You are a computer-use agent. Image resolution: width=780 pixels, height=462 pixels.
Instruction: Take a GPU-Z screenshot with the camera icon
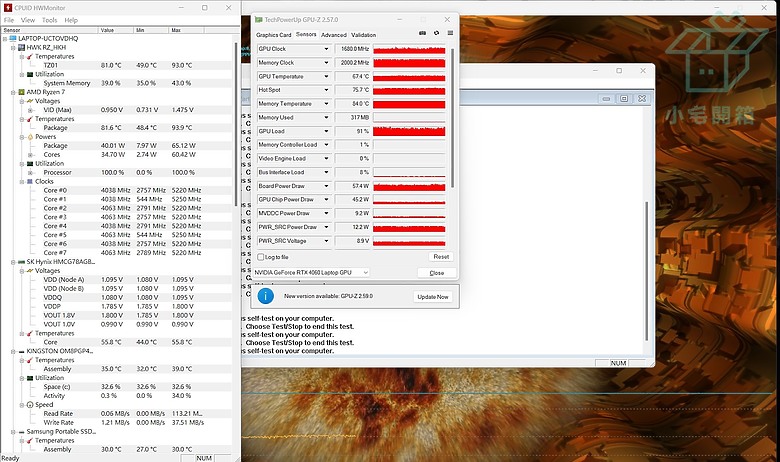pos(422,33)
